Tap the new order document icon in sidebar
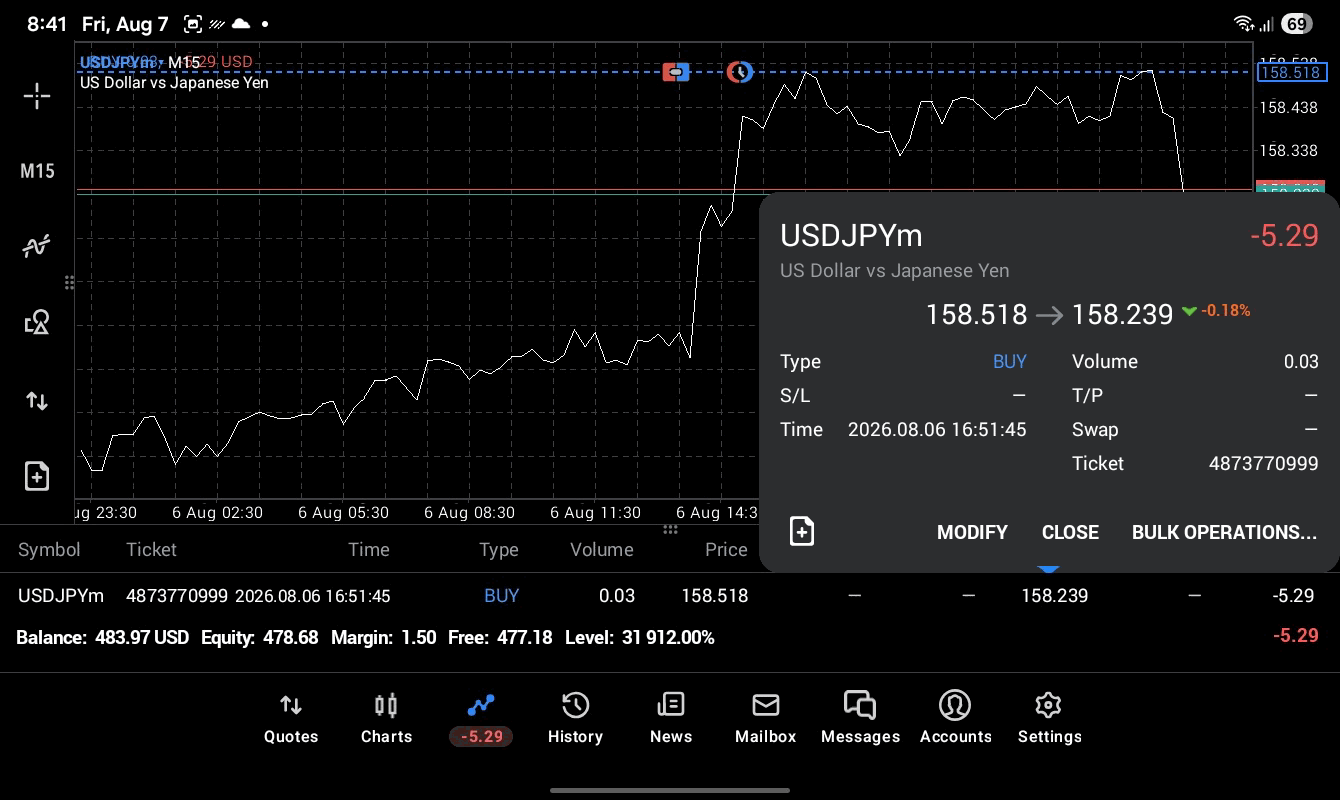The width and height of the screenshot is (1340, 800). [x=37, y=476]
